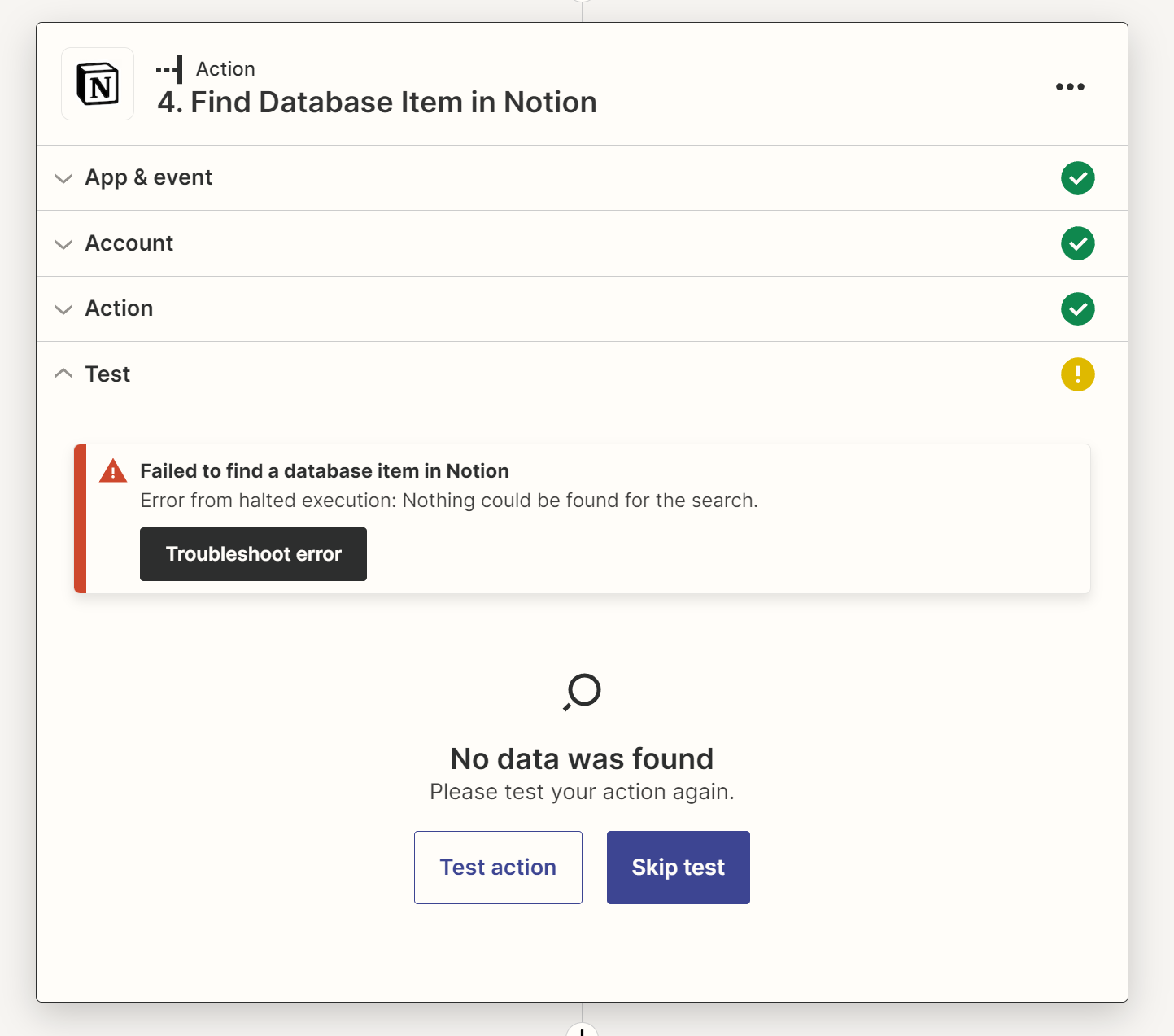This screenshot has height=1036, width=1174.
Task: Click the Notion app logo icon
Action: pos(98,84)
